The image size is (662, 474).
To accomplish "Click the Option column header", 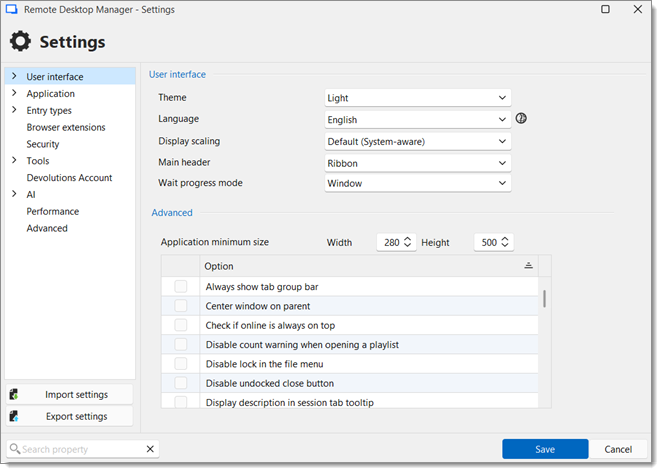I will pos(369,266).
